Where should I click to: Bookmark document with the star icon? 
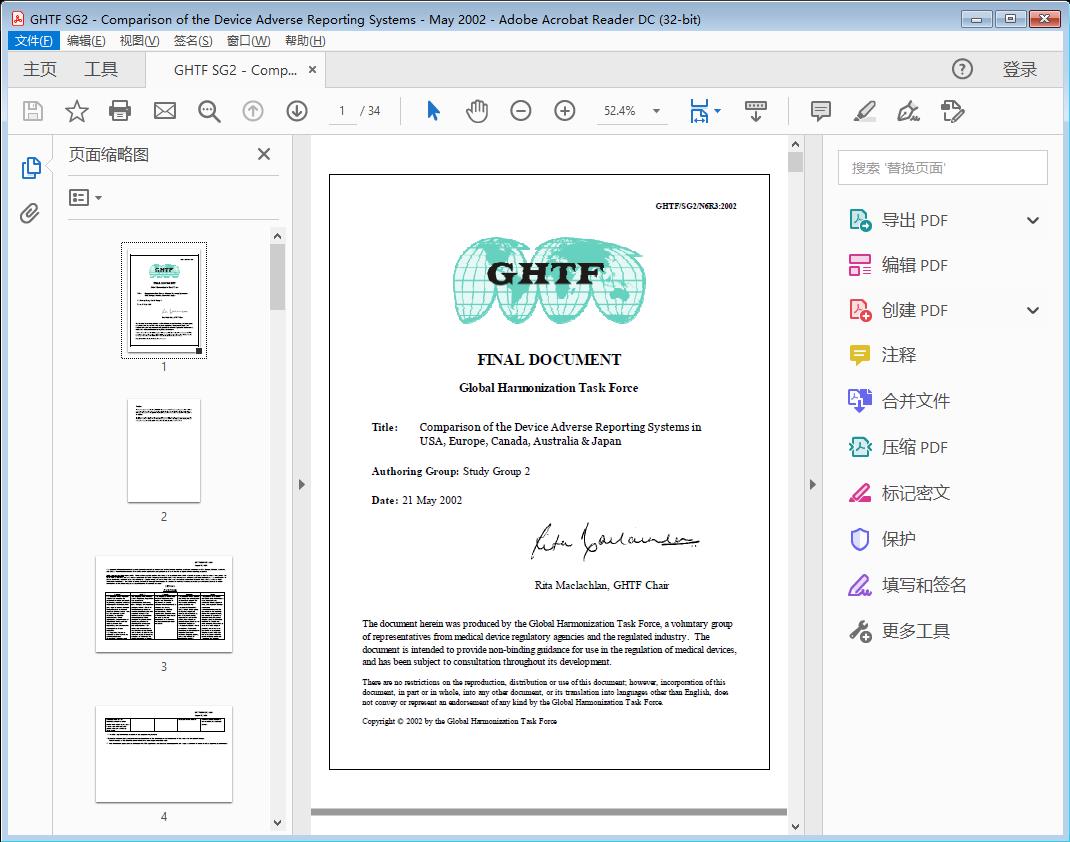coord(76,111)
